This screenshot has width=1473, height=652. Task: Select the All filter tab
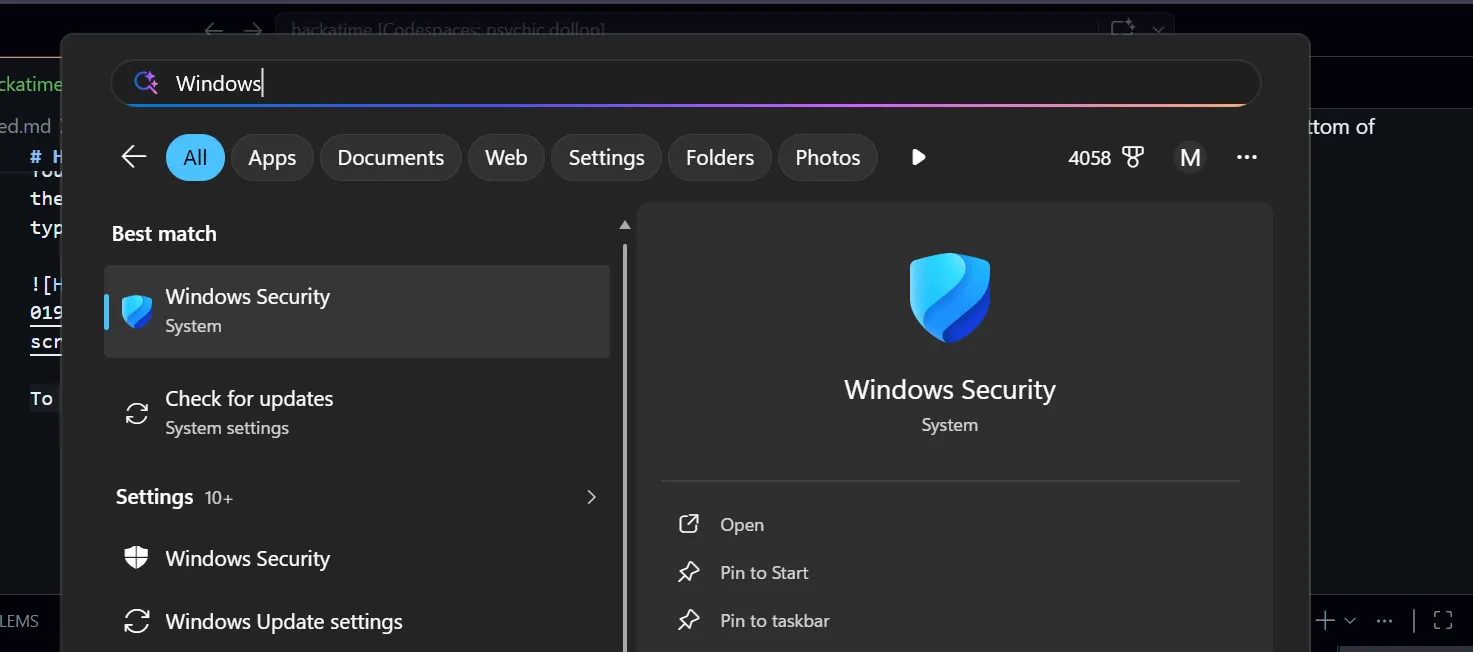(195, 157)
